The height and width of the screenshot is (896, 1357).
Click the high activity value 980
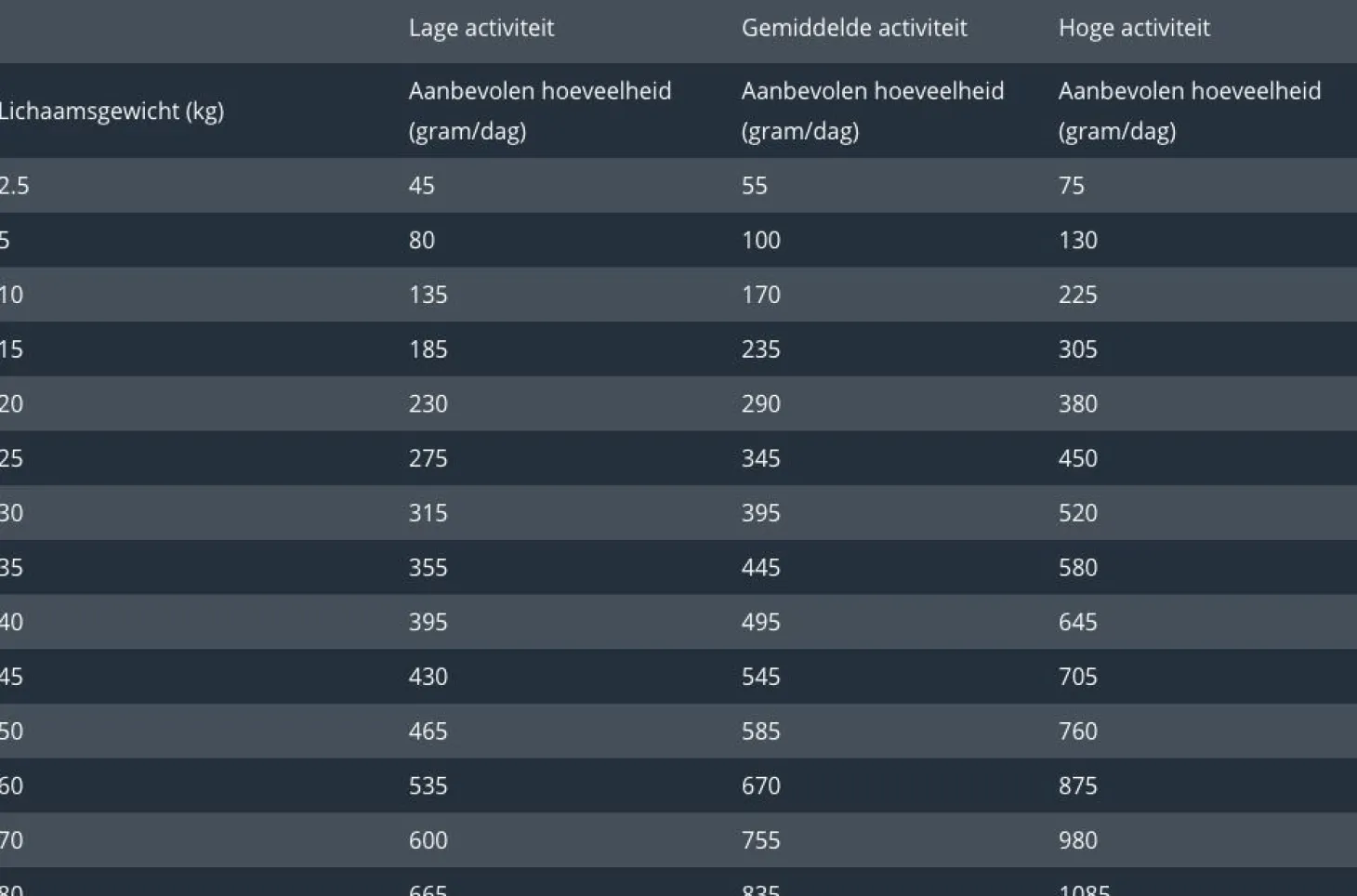1077,840
